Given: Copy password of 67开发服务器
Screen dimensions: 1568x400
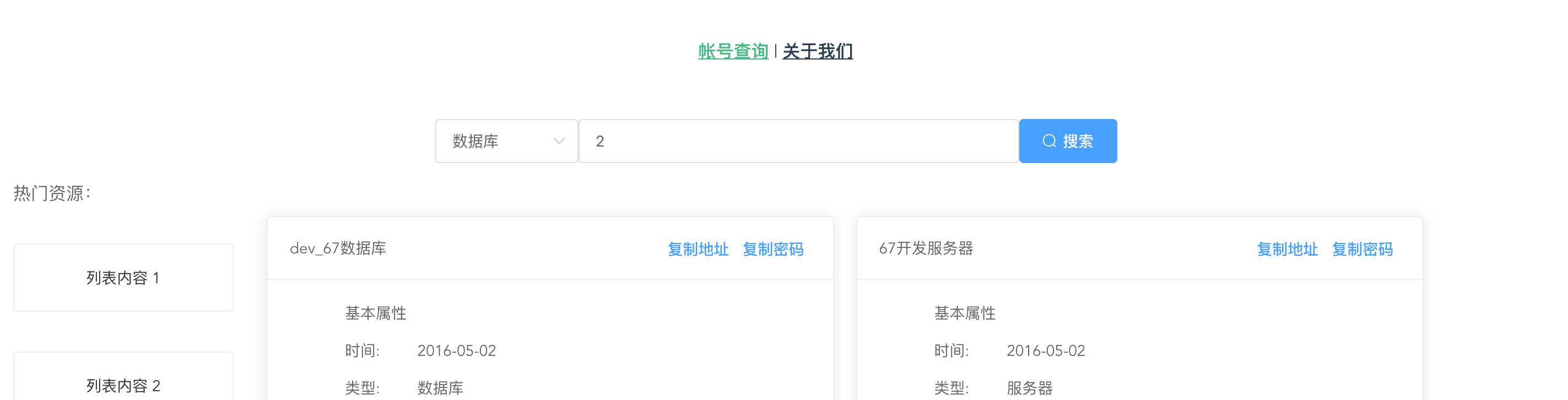Looking at the screenshot, I should pyautogui.click(x=1361, y=249).
